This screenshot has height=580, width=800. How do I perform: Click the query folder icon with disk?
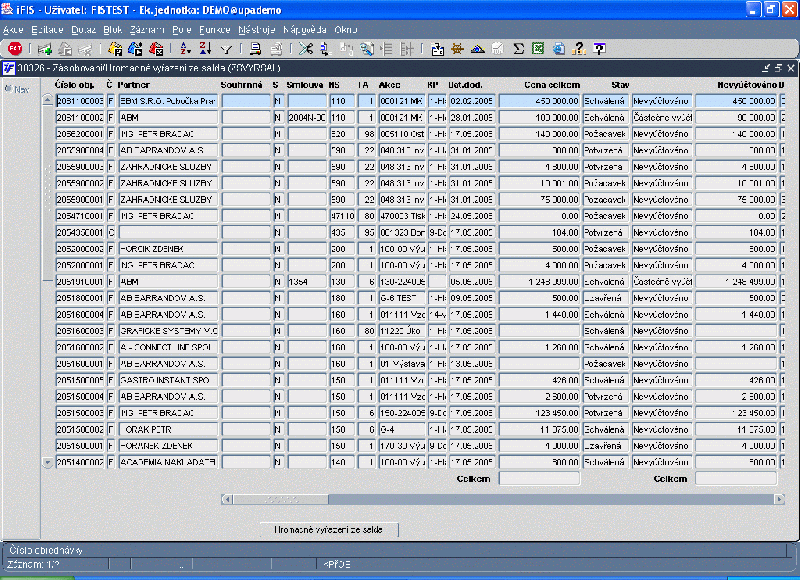point(115,49)
